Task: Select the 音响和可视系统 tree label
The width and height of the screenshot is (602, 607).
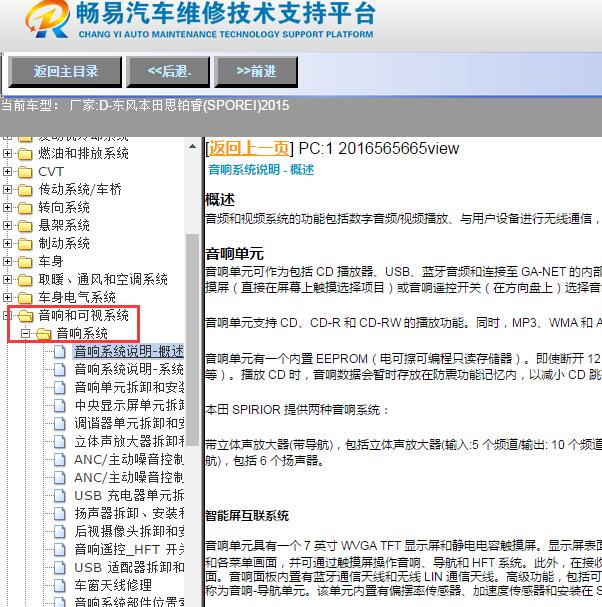Action: pyautogui.click(x=83, y=315)
